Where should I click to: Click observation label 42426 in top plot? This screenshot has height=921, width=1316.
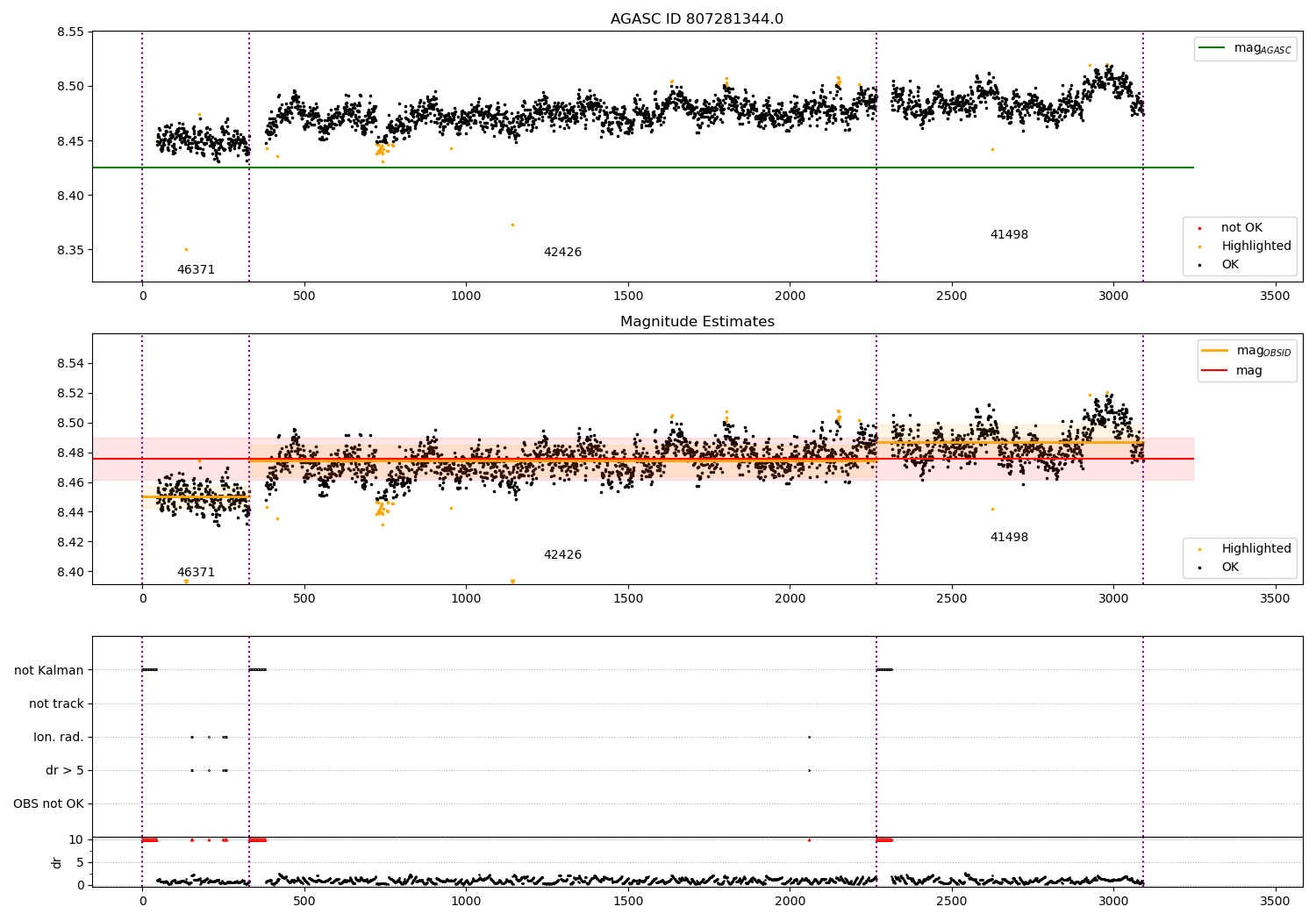click(x=562, y=253)
